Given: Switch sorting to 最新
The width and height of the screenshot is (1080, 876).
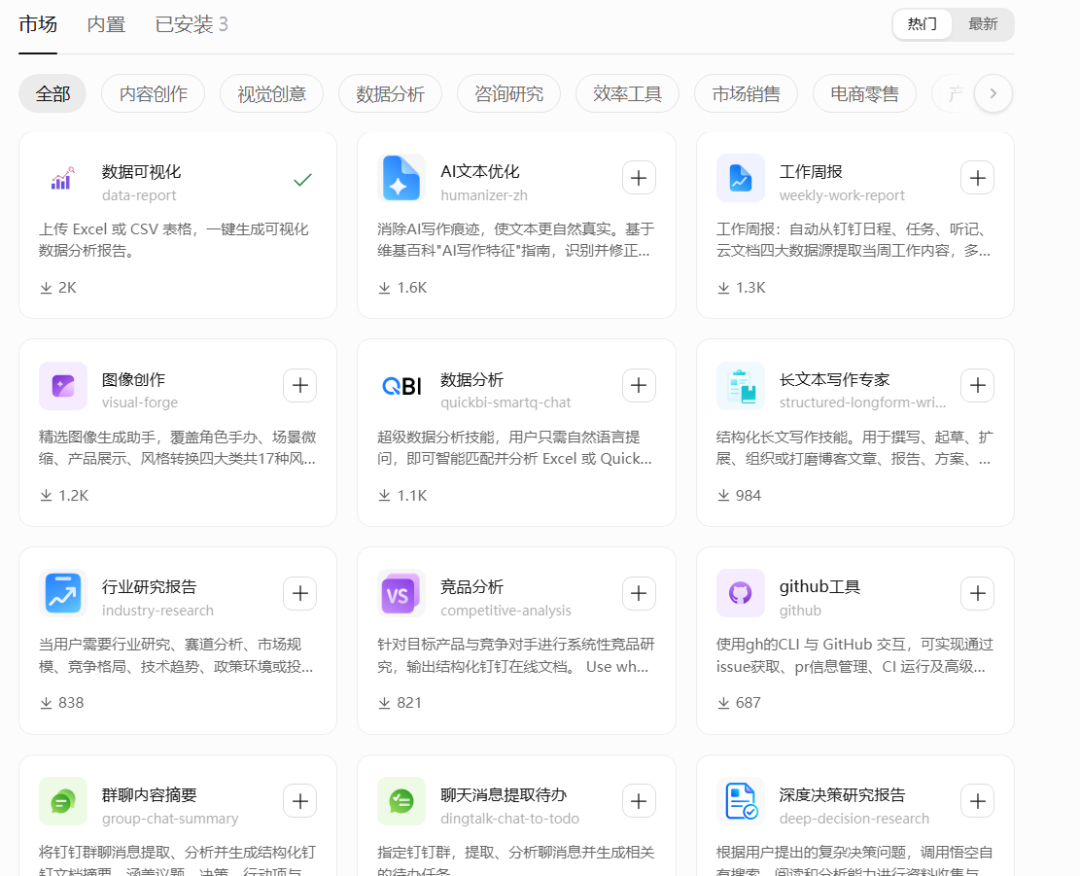Looking at the screenshot, I should click(x=983, y=24).
